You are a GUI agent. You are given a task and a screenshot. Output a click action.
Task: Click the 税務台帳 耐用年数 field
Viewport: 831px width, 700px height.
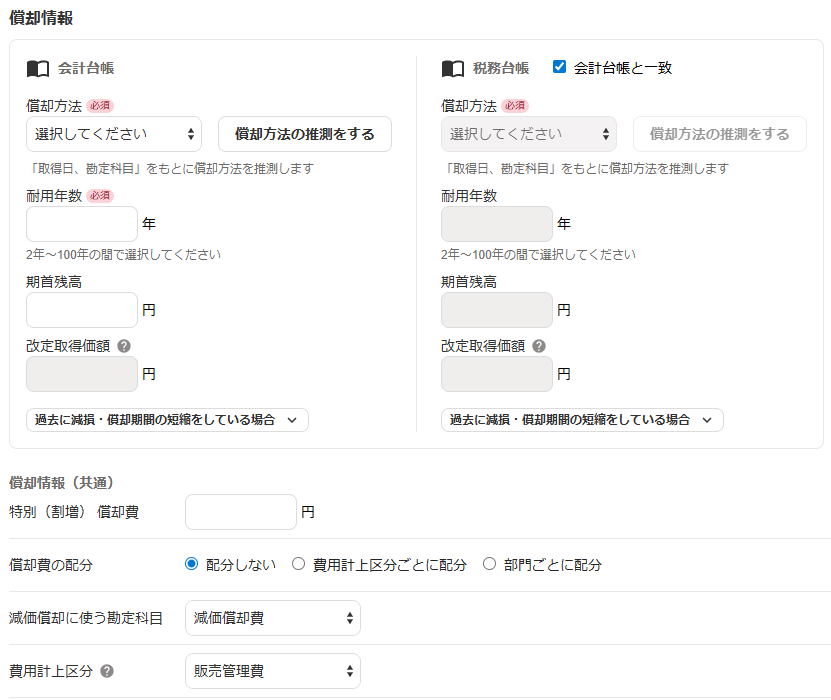point(497,224)
